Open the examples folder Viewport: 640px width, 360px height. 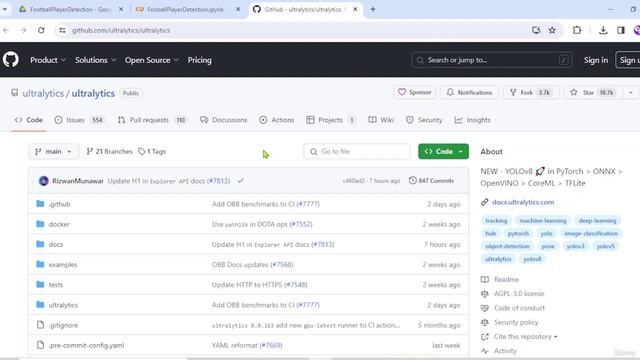coord(63,264)
